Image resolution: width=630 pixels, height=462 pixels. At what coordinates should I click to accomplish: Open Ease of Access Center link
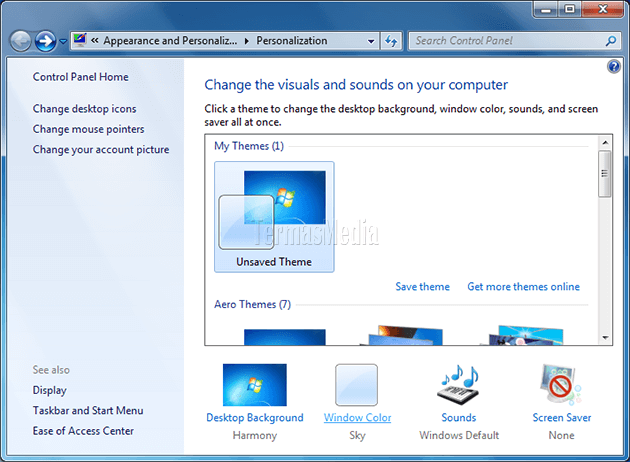point(83,431)
